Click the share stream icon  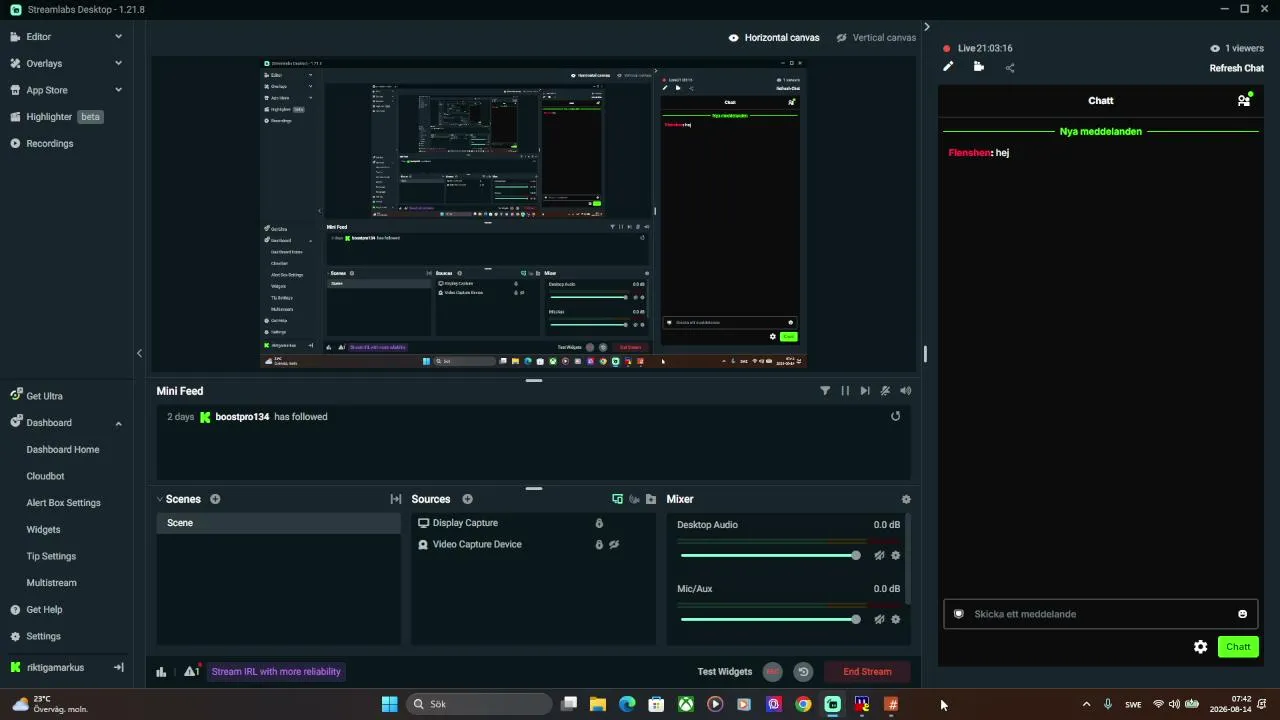point(1010,68)
